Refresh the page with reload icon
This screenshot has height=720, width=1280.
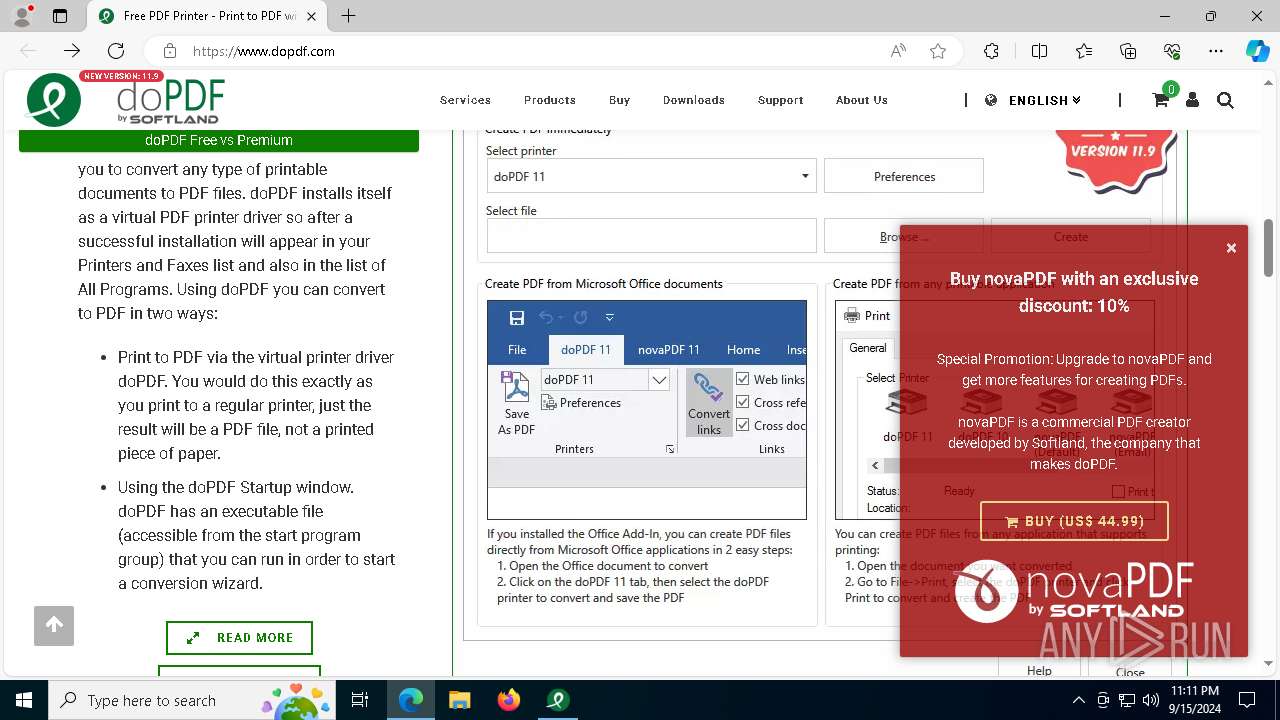point(116,51)
